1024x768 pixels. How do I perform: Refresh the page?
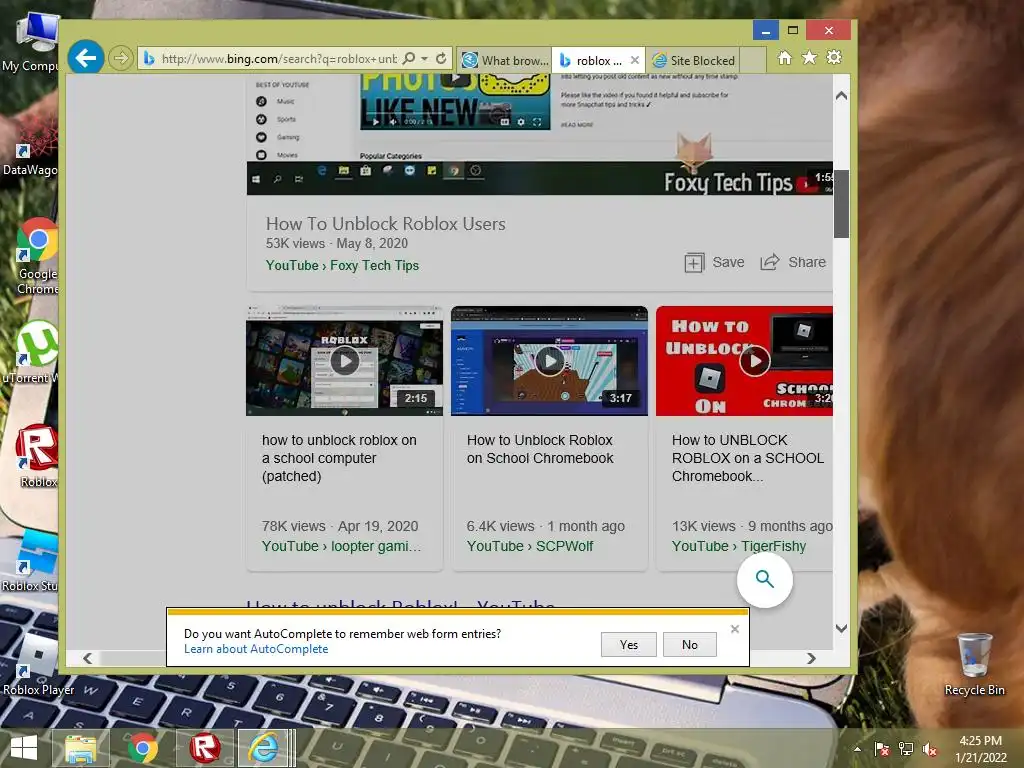pyautogui.click(x=441, y=59)
